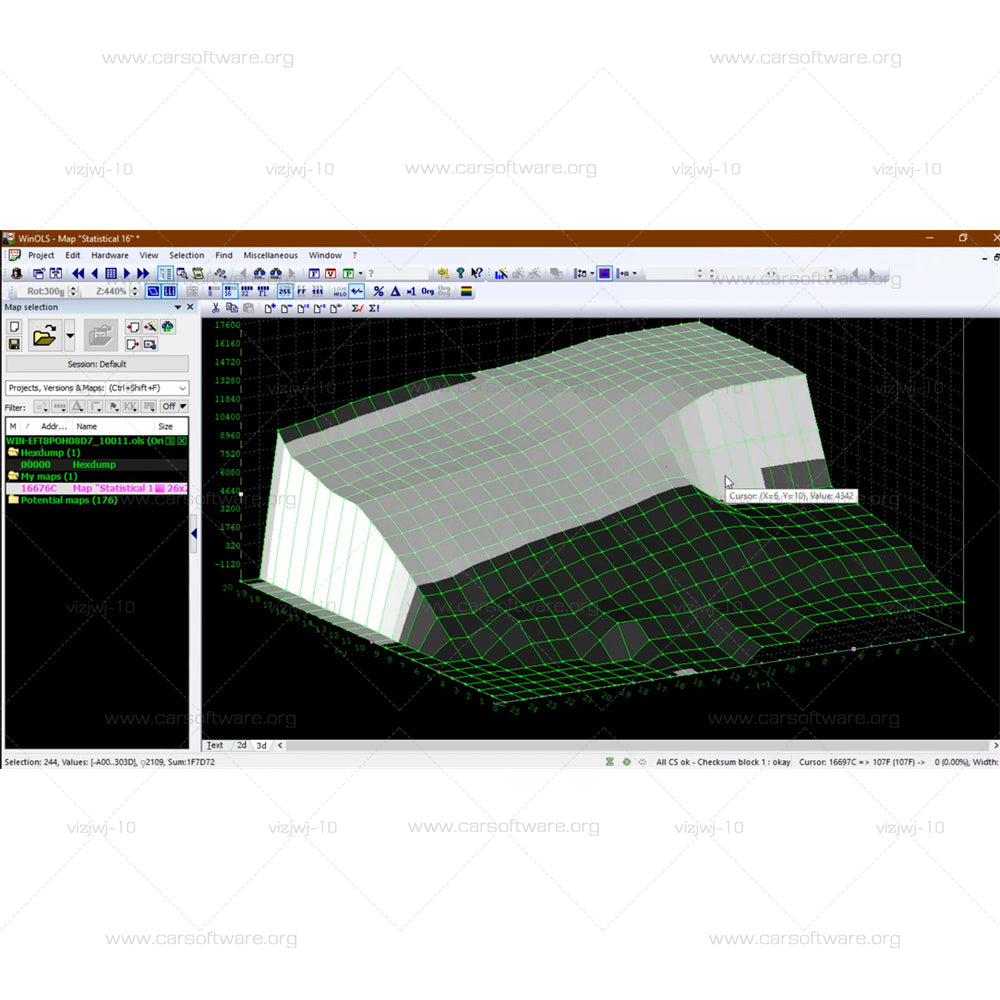
Task: Click the blue cloud with green arrow icon
Action: point(168,327)
